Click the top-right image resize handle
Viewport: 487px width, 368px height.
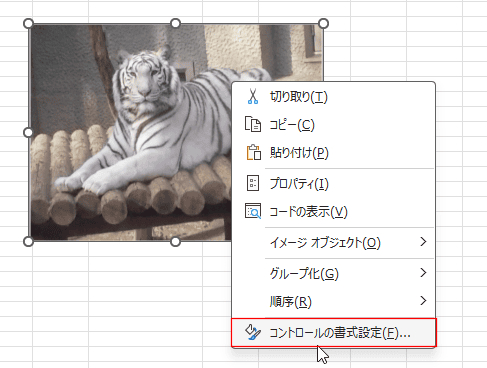coord(323,24)
